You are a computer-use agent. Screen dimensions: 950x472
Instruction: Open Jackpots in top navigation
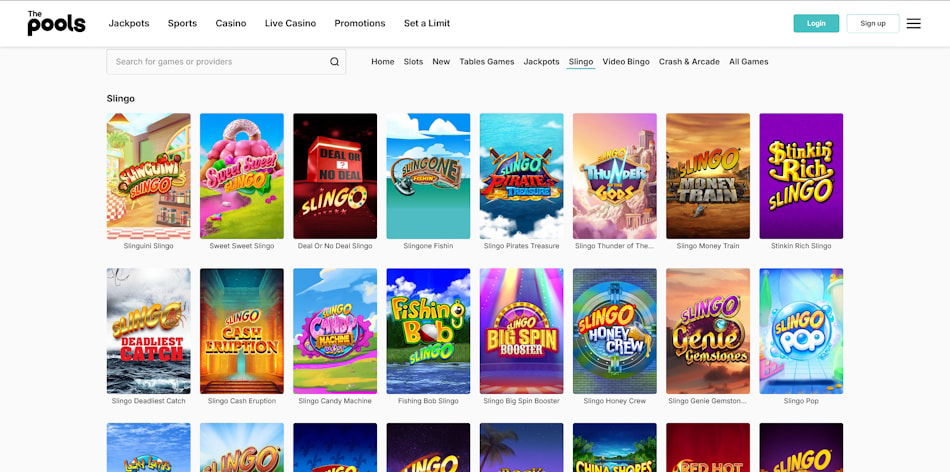(x=129, y=24)
